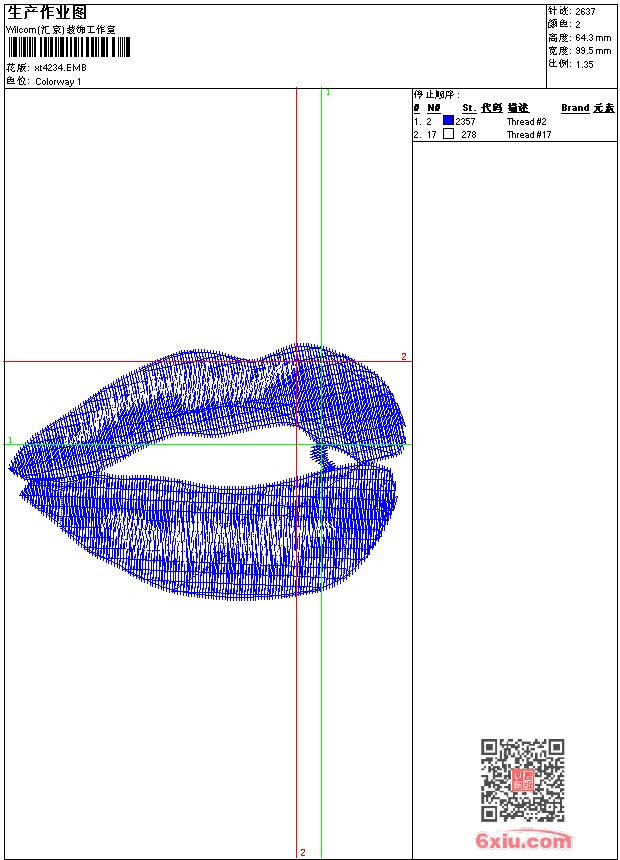Click the stitch count 278 in row 2

[469, 135]
